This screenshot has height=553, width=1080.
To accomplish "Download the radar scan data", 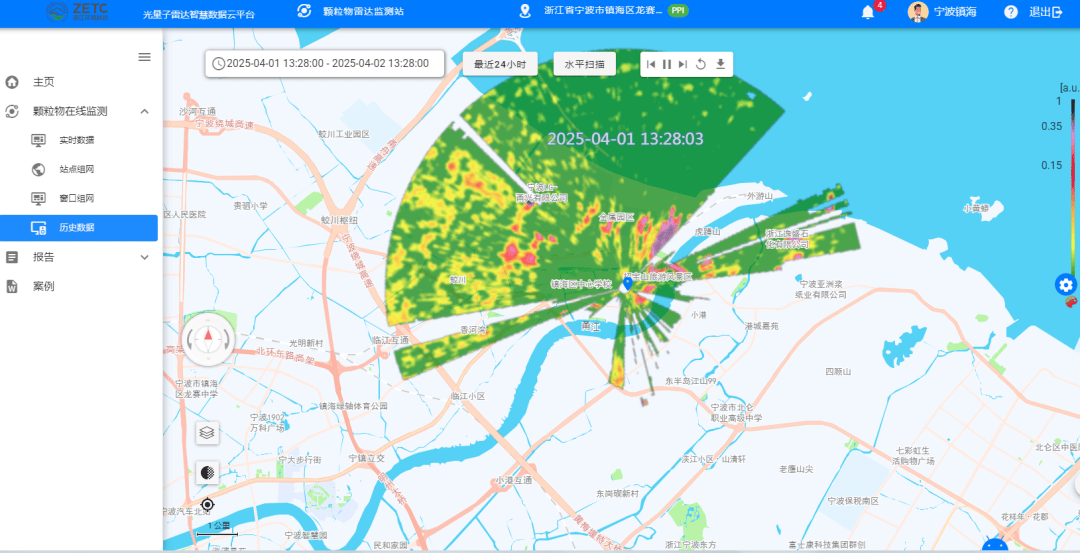I will (x=720, y=64).
